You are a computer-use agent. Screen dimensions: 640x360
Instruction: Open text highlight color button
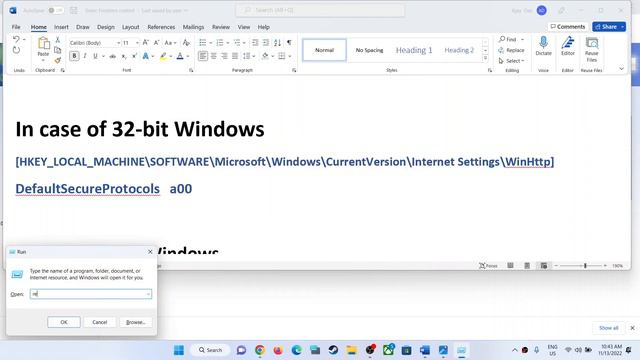[163, 56]
